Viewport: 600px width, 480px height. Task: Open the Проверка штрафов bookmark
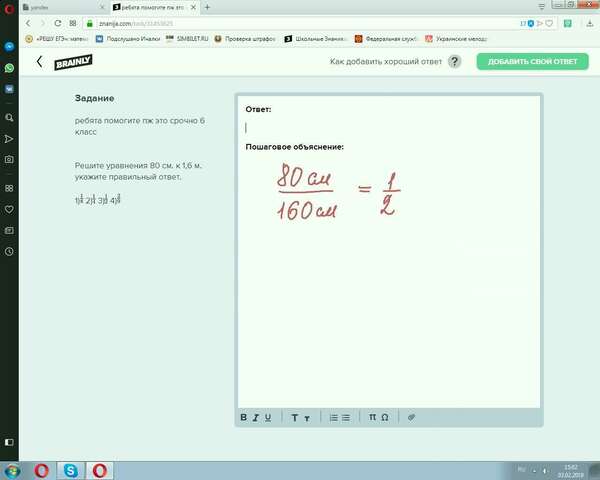(245, 39)
